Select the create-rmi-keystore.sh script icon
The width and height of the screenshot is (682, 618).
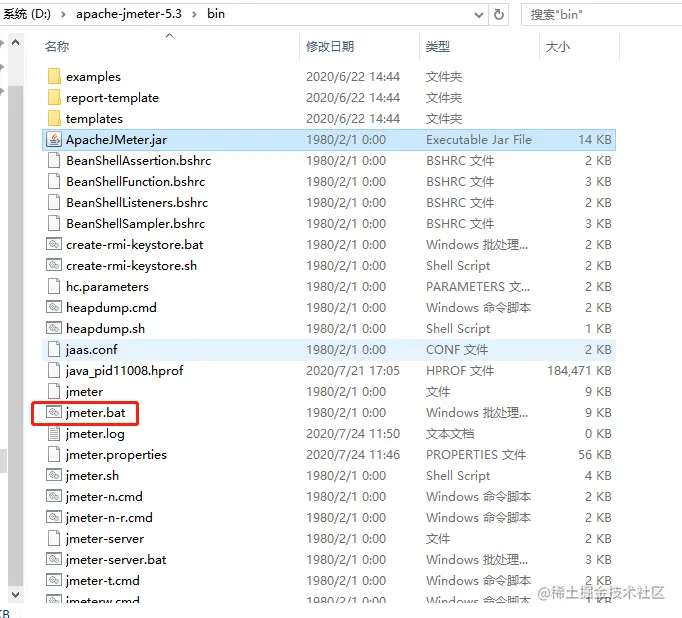tap(54, 265)
